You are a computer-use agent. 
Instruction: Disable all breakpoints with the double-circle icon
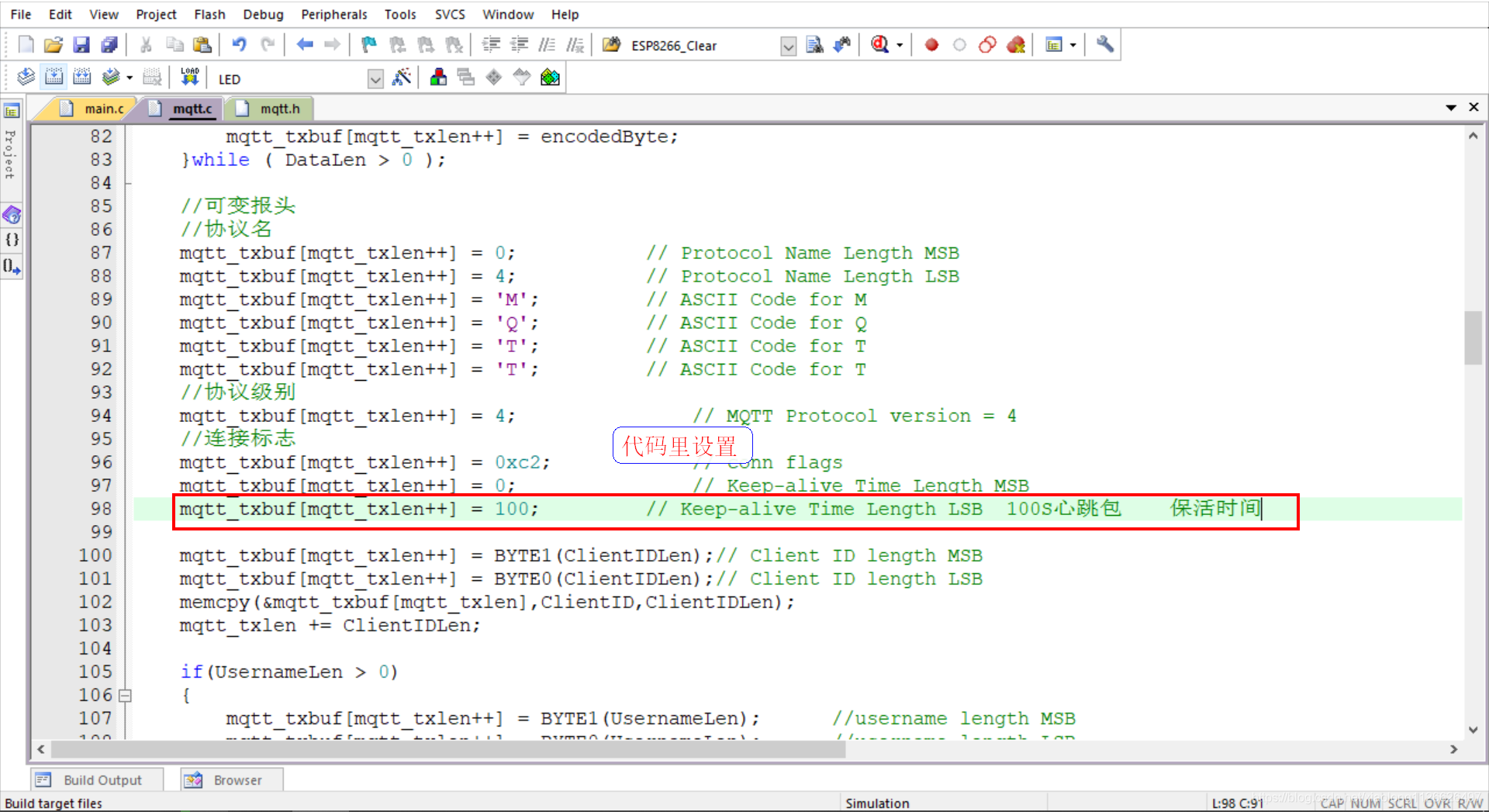987,45
